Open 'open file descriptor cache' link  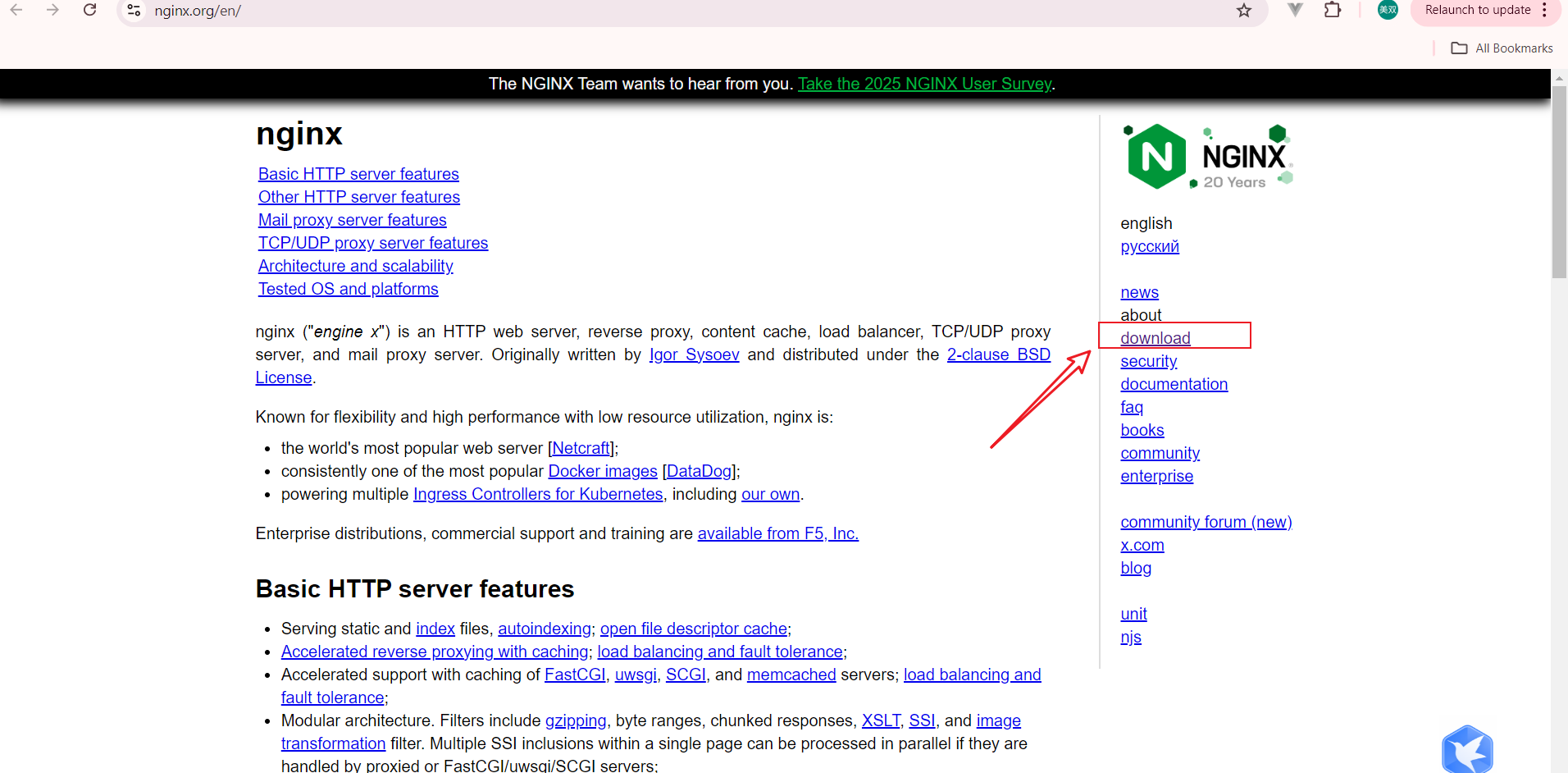[694, 629]
